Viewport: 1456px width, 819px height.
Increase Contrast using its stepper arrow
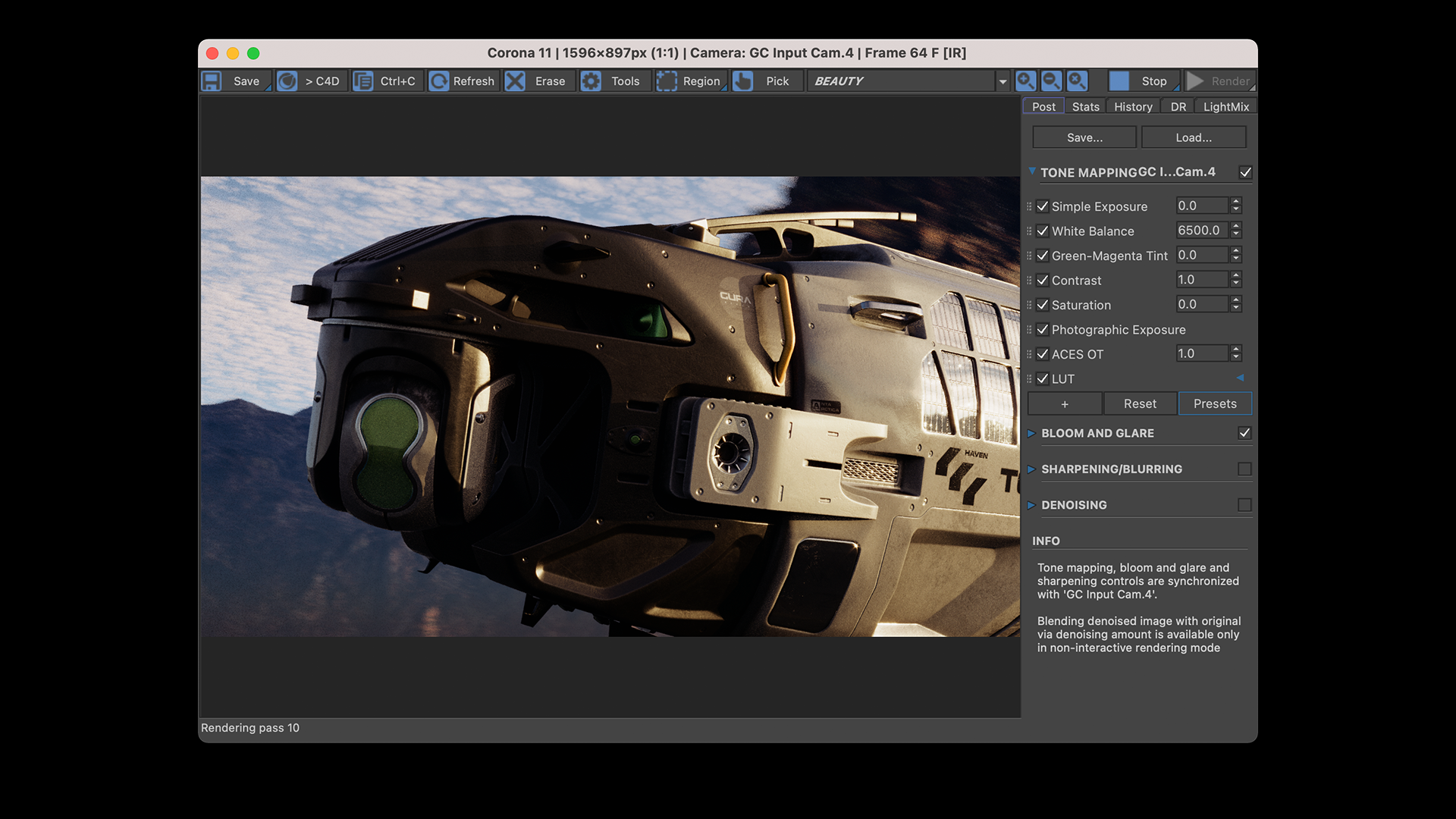[1235, 276]
